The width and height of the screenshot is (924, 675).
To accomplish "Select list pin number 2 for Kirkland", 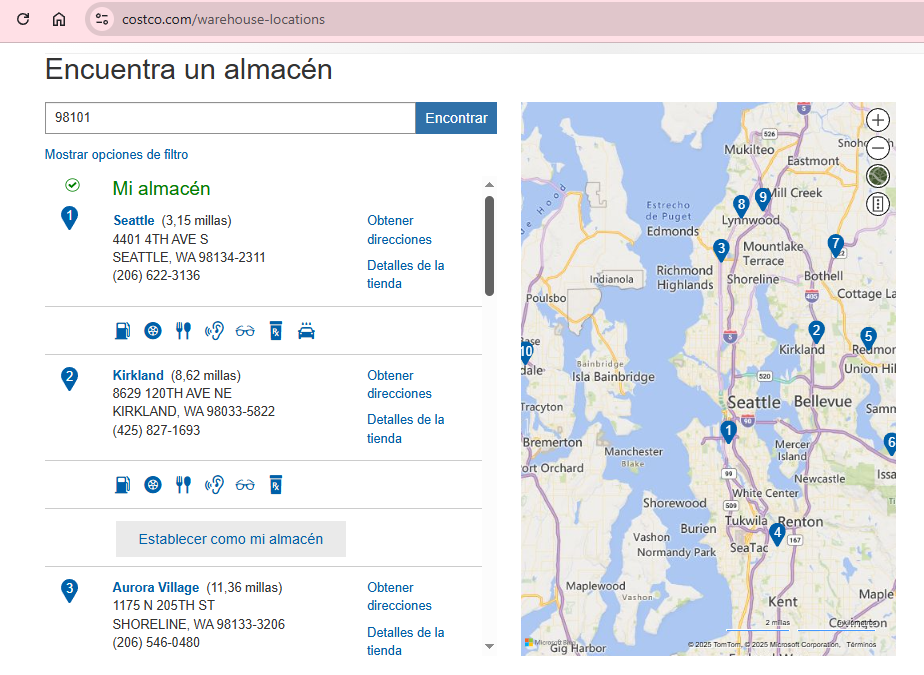I will [x=70, y=378].
